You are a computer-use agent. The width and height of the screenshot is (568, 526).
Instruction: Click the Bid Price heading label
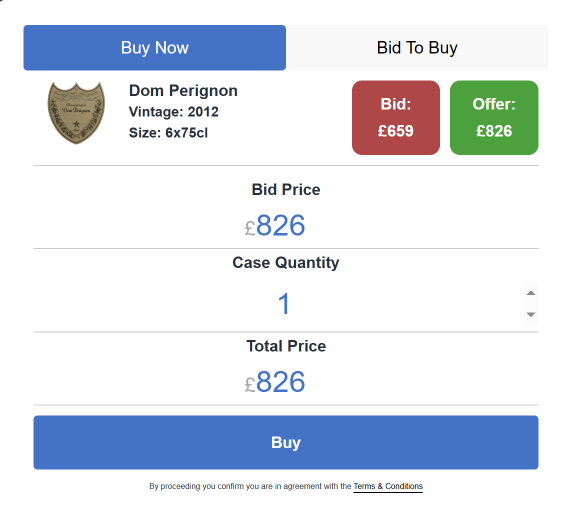click(x=286, y=189)
